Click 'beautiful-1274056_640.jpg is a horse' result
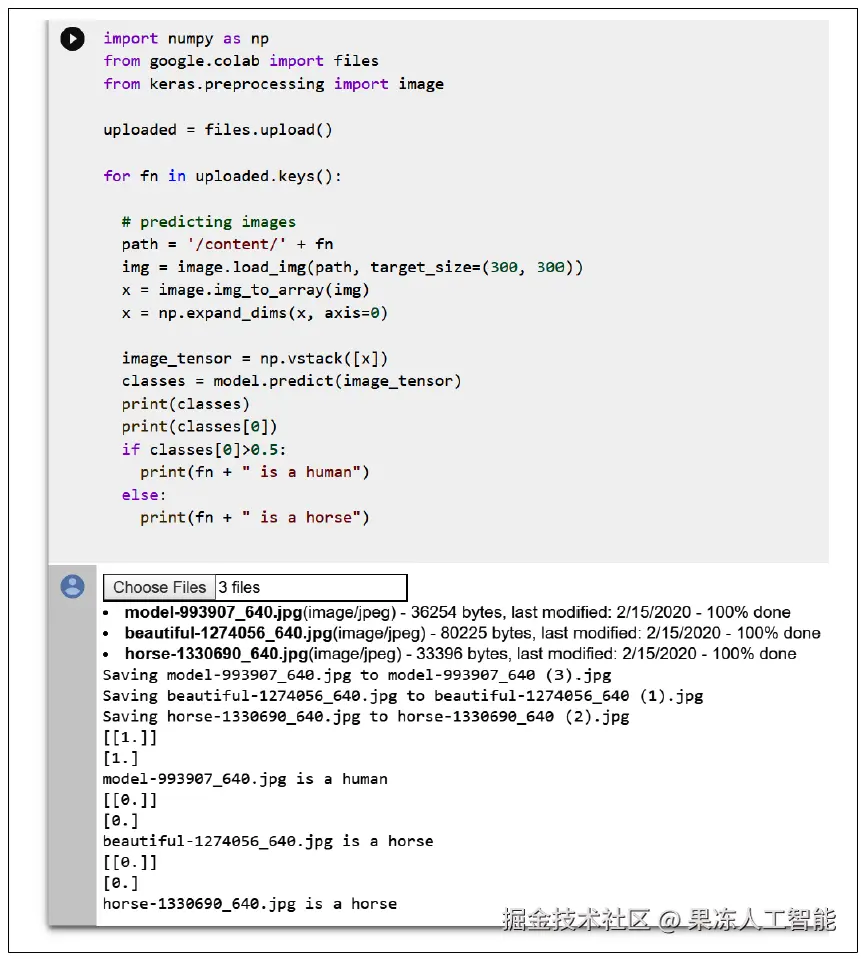Viewport: 862px width, 959px height. (268, 842)
